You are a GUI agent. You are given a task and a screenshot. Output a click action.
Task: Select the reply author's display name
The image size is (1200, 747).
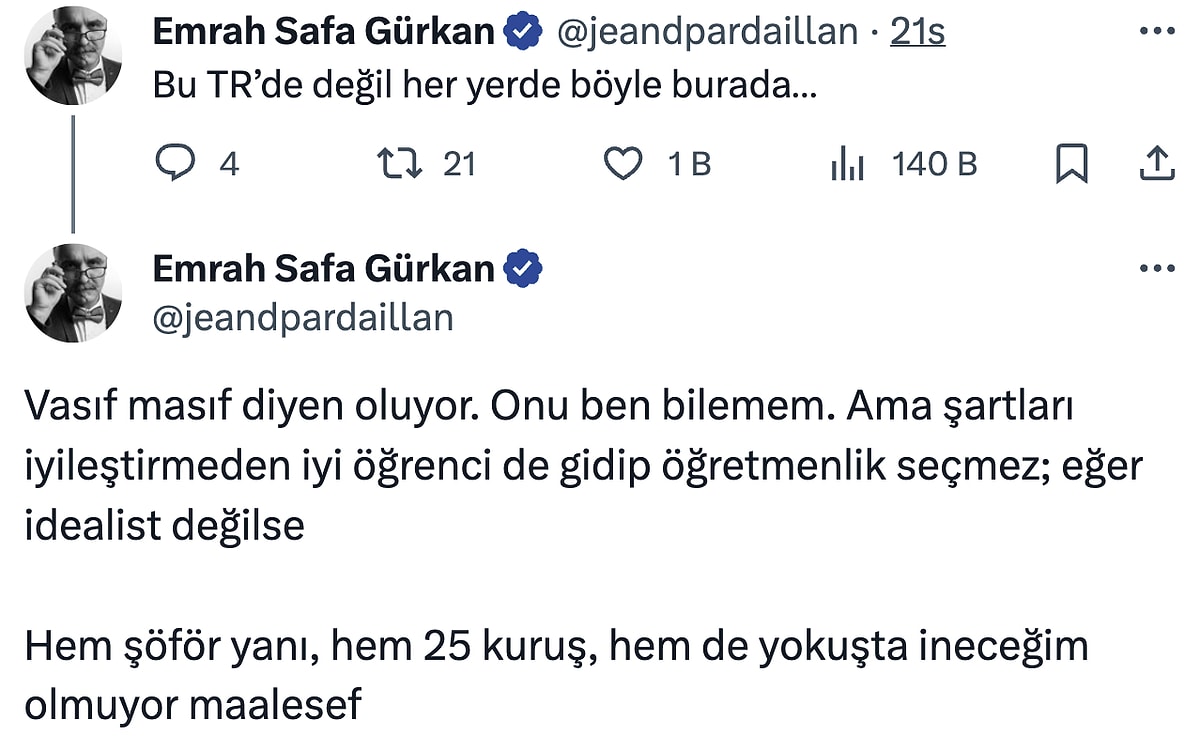[325, 268]
